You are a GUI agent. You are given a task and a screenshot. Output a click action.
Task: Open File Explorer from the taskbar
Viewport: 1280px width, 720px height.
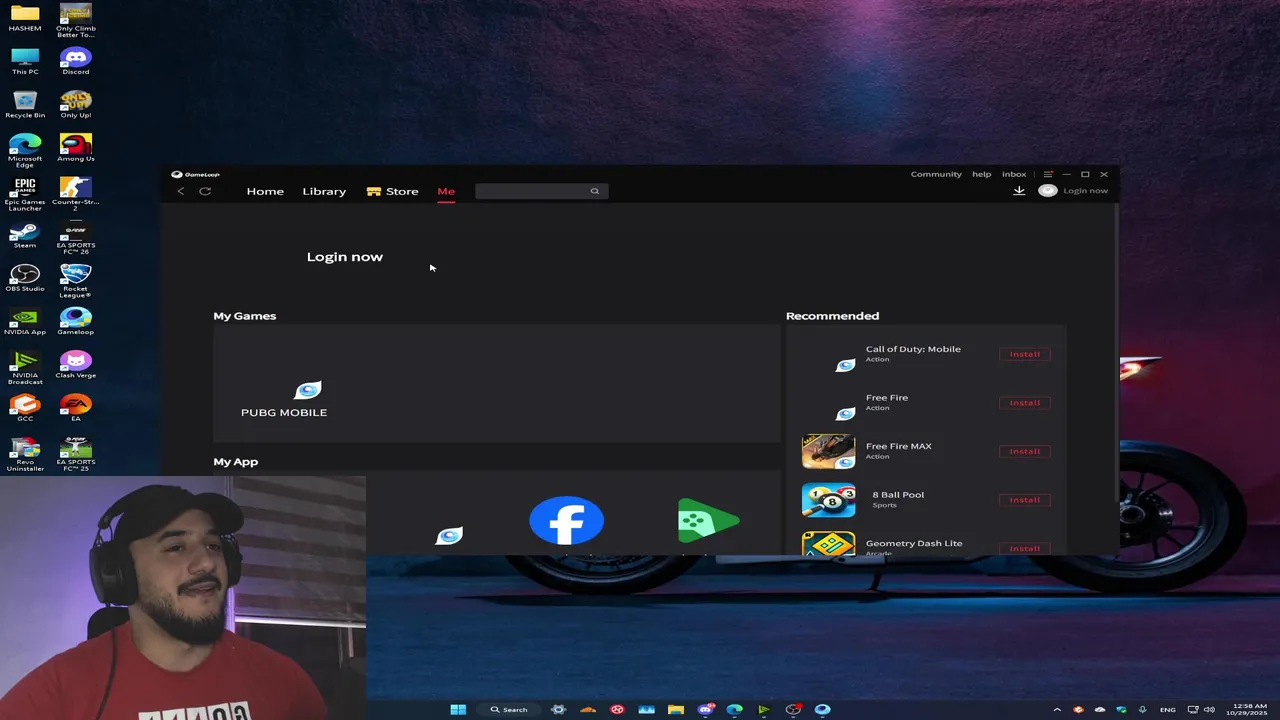676,709
